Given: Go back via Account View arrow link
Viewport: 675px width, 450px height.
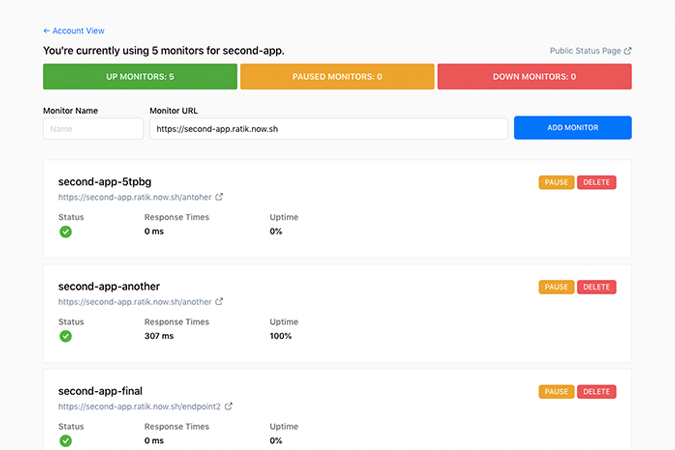Looking at the screenshot, I should tap(74, 31).
